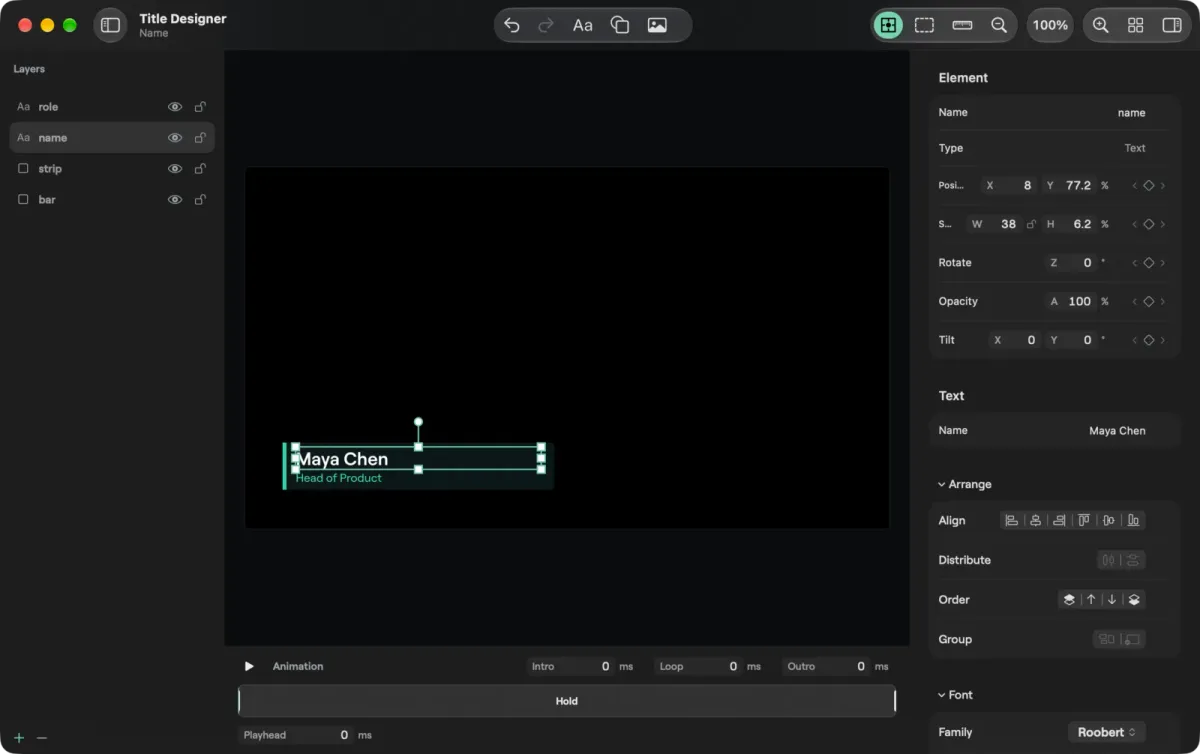Send element to back
The height and width of the screenshot is (754, 1200).
[x=1134, y=600]
